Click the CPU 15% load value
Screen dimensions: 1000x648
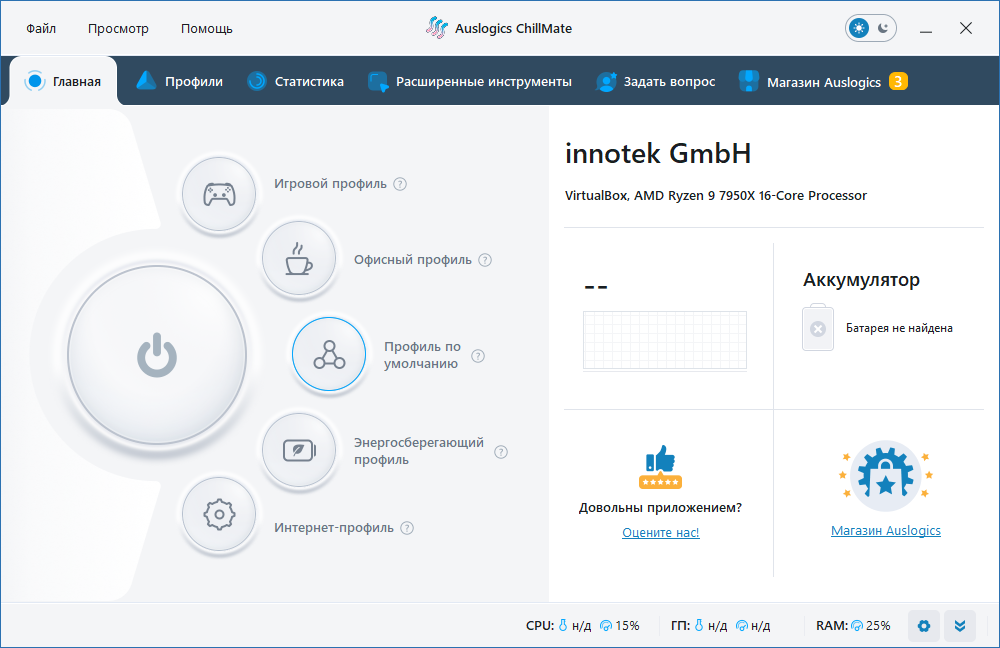[x=628, y=626]
